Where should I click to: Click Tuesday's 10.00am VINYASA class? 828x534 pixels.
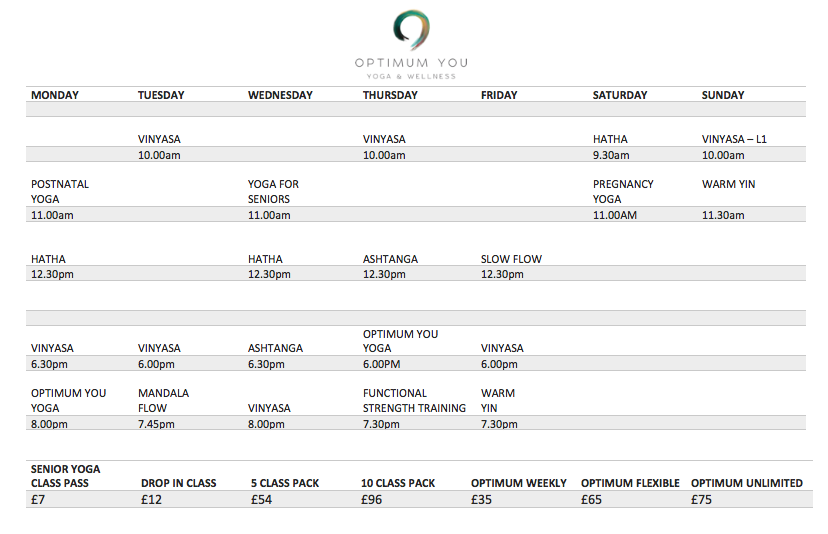click(159, 140)
